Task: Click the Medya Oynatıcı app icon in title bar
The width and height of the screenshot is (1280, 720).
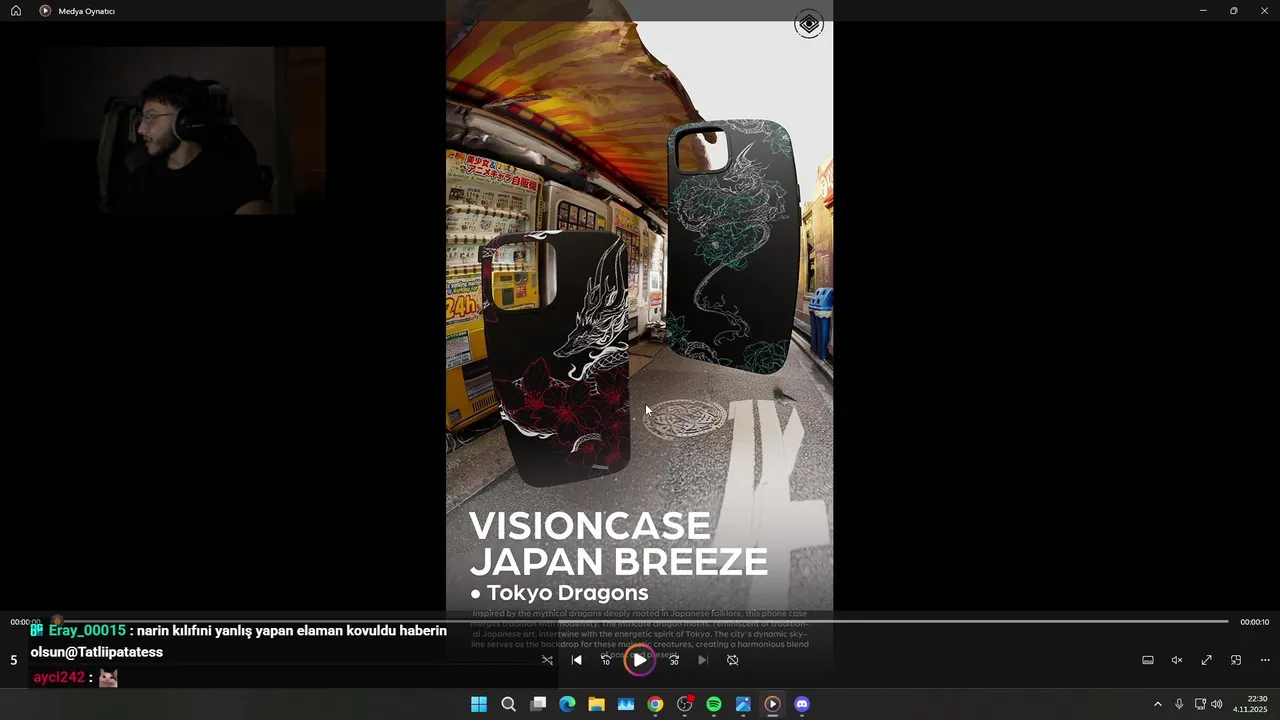Action: point(45,11)
